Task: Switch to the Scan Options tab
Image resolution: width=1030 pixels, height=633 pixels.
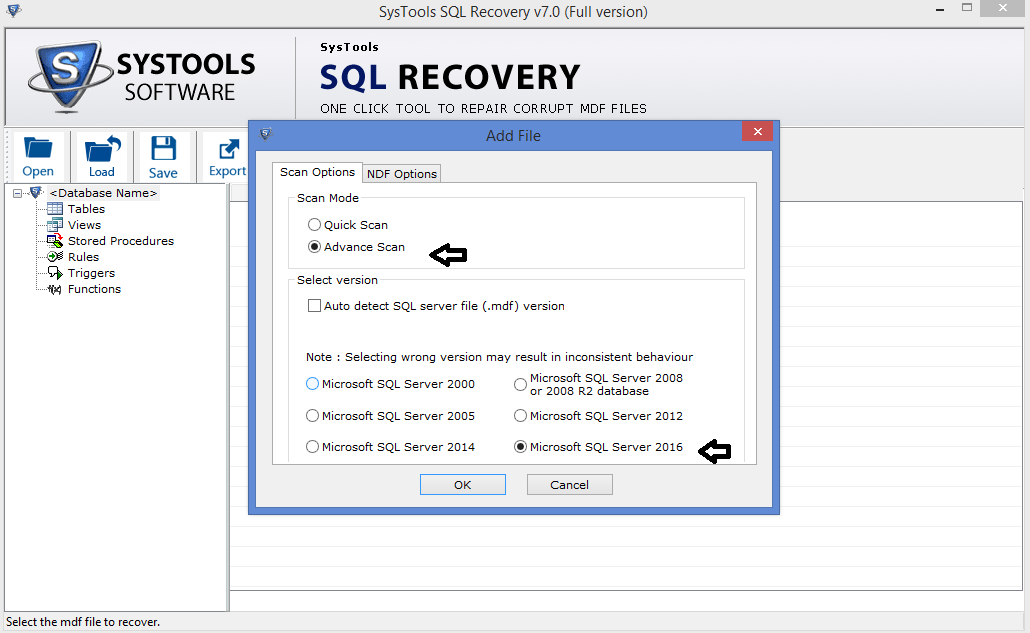Action: click(317, 172)
